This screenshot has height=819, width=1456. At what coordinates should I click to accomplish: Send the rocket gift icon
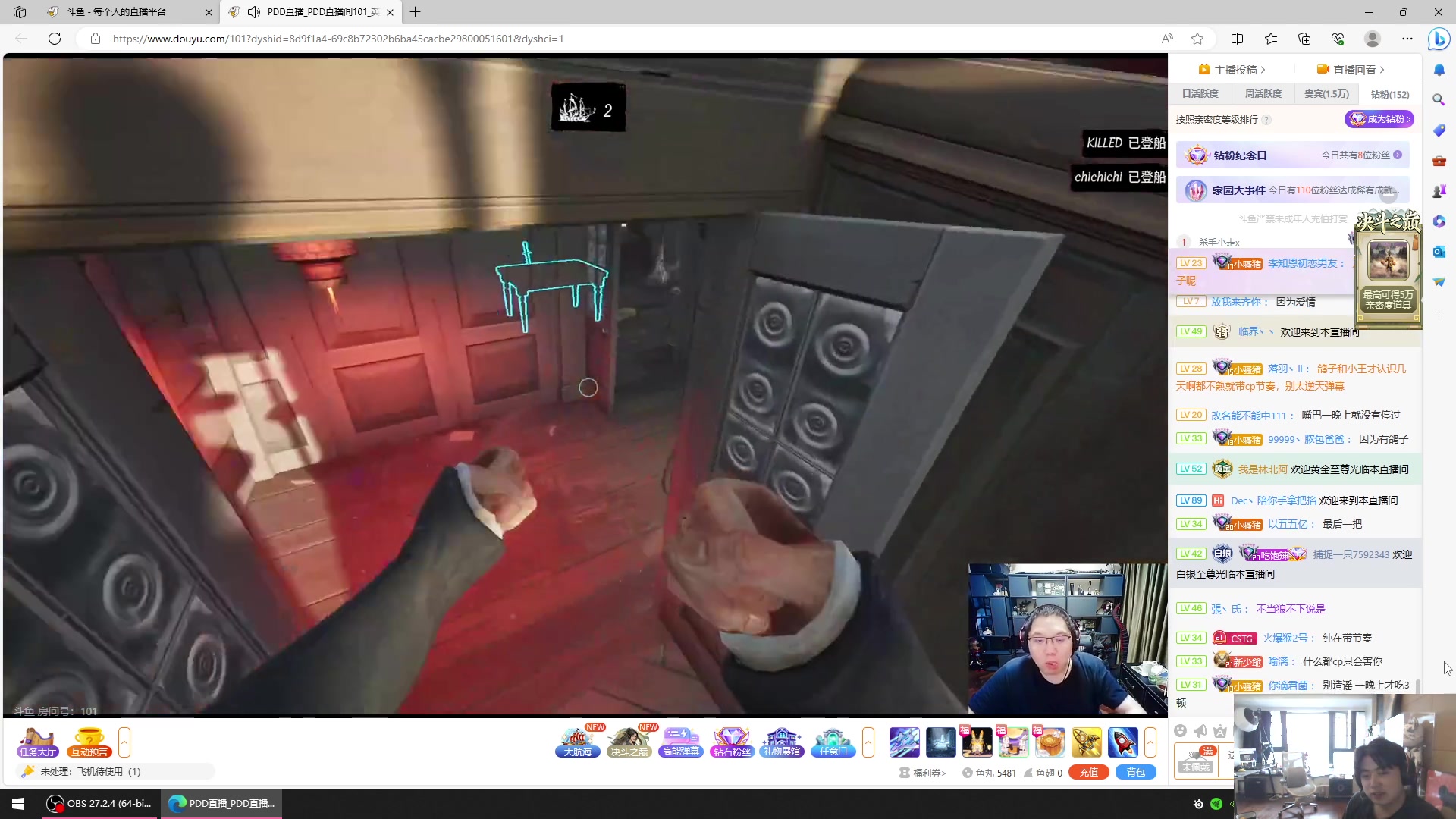pos(1122,742)
